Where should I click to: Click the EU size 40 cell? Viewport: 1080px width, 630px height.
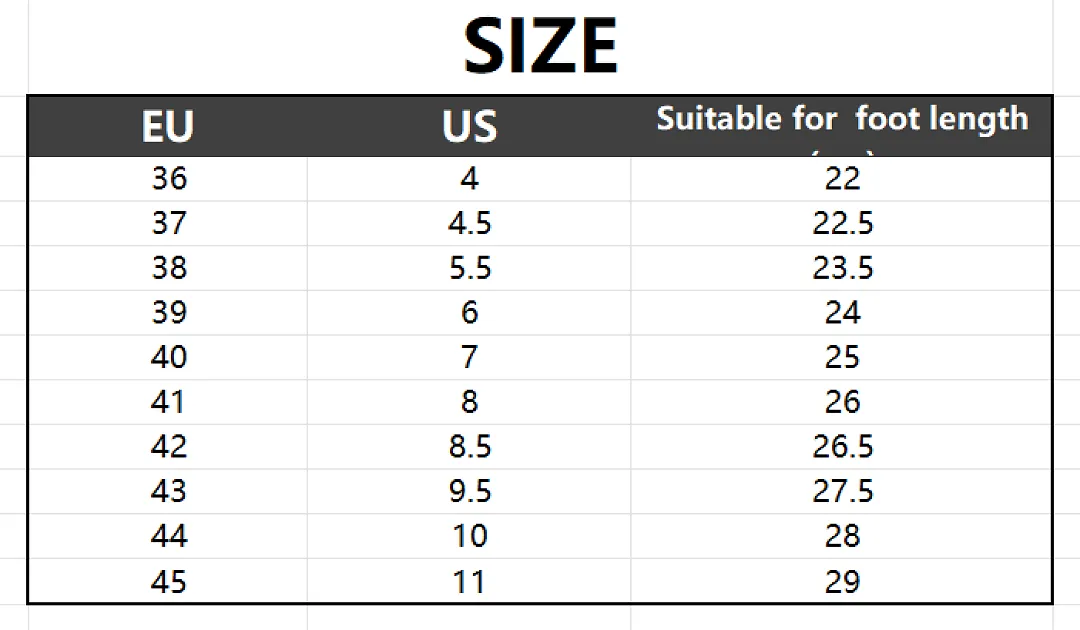(169, 357)
